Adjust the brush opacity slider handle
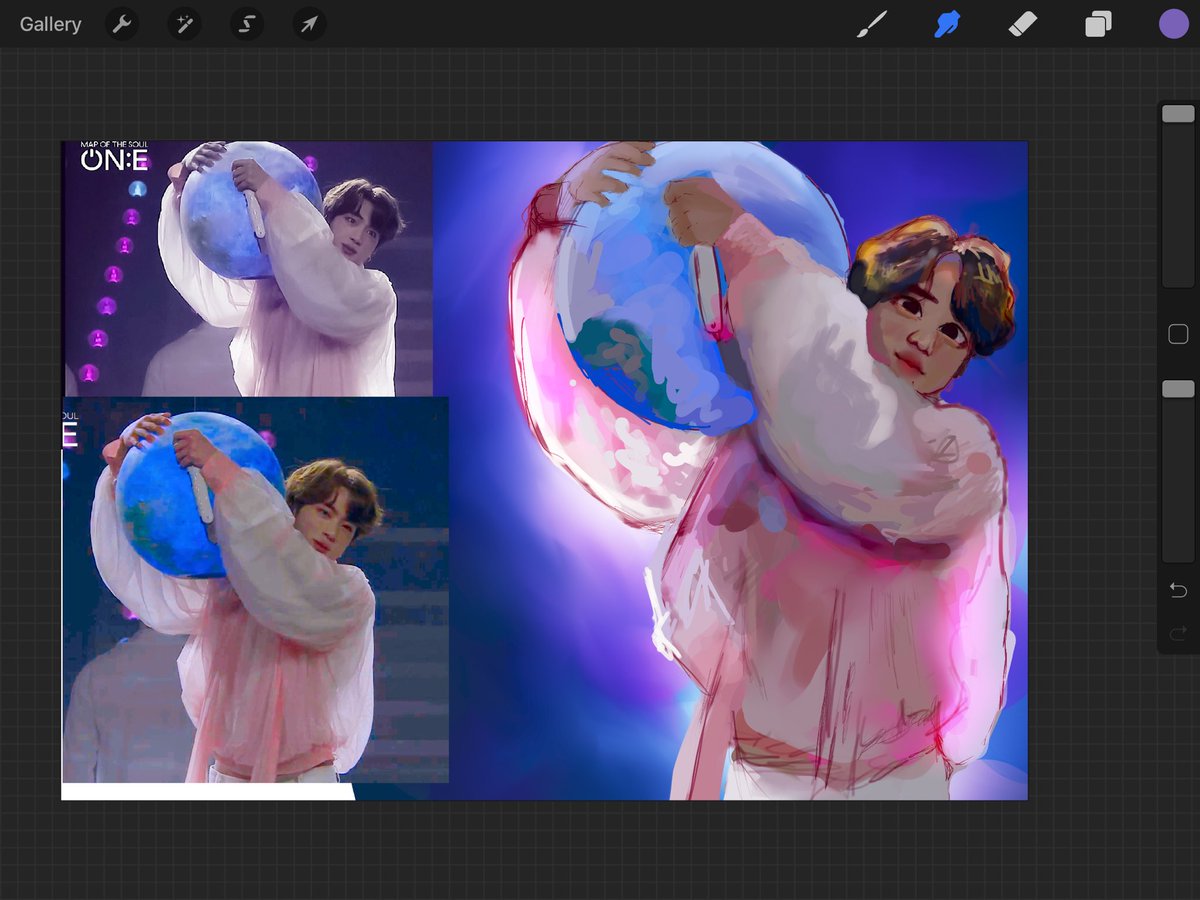The width and height of the screenshot is (1200, 900). click(1178, 389)
